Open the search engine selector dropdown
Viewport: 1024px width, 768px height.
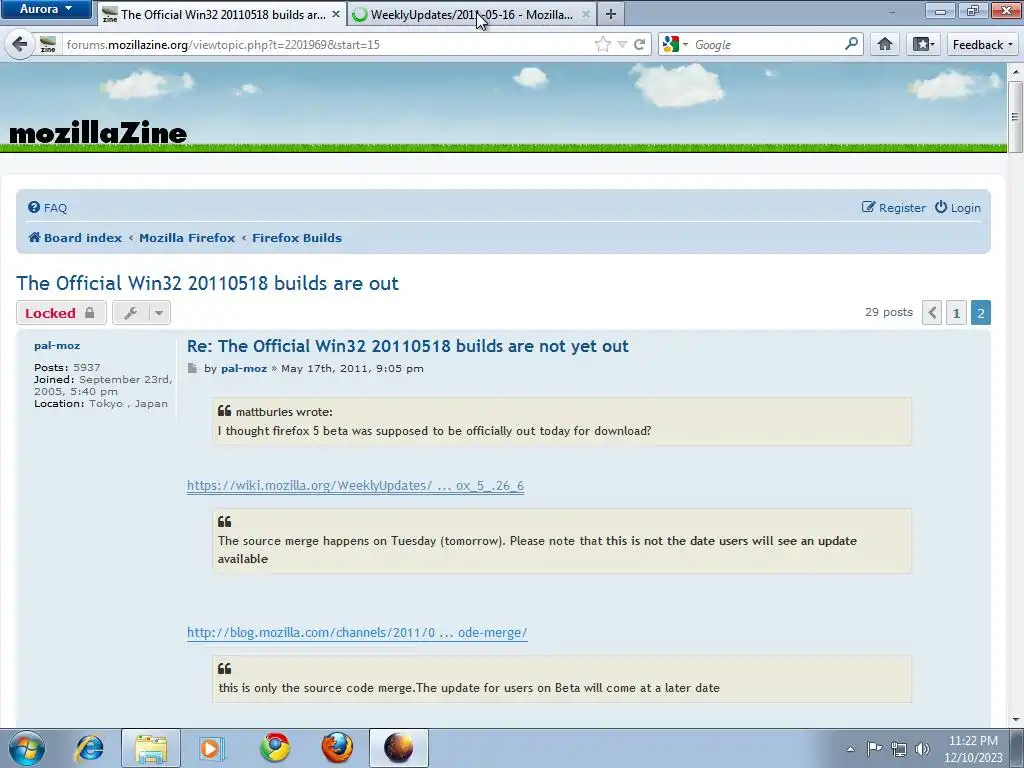click(675, 44)
